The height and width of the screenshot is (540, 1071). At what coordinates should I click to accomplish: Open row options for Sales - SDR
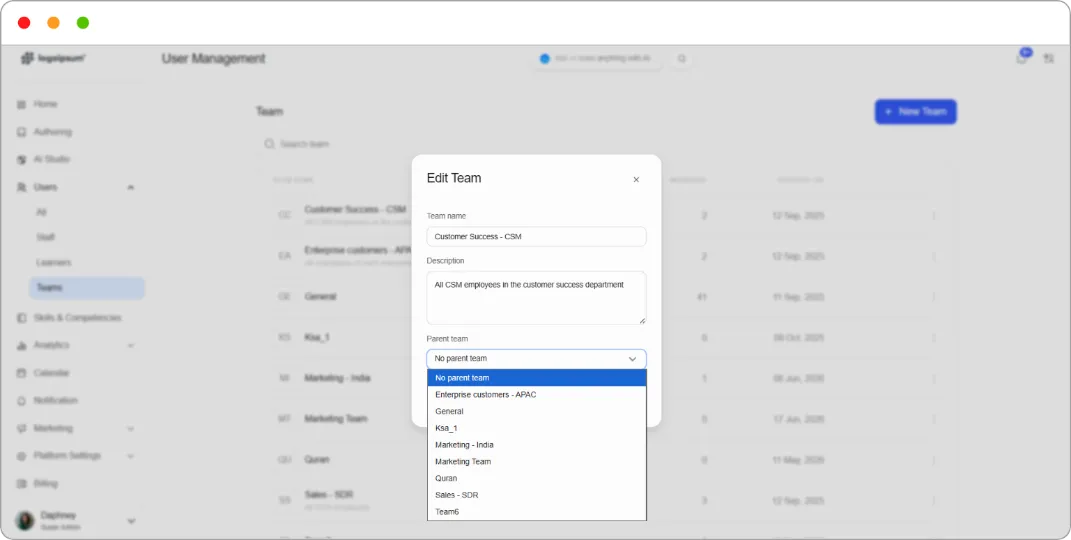(934, 500)
